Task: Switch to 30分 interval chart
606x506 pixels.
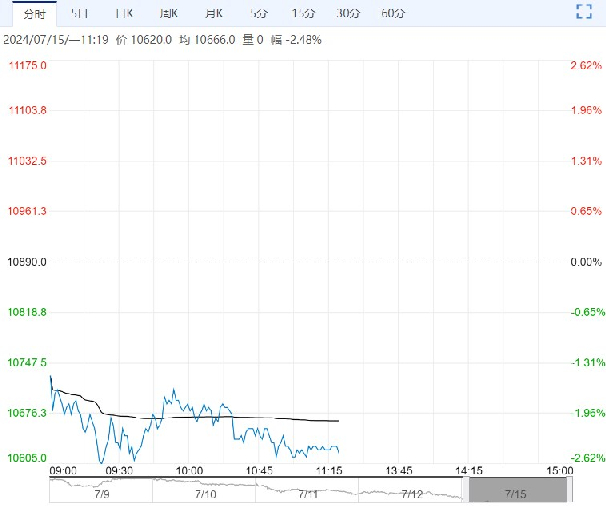Action: click(347, 13)
